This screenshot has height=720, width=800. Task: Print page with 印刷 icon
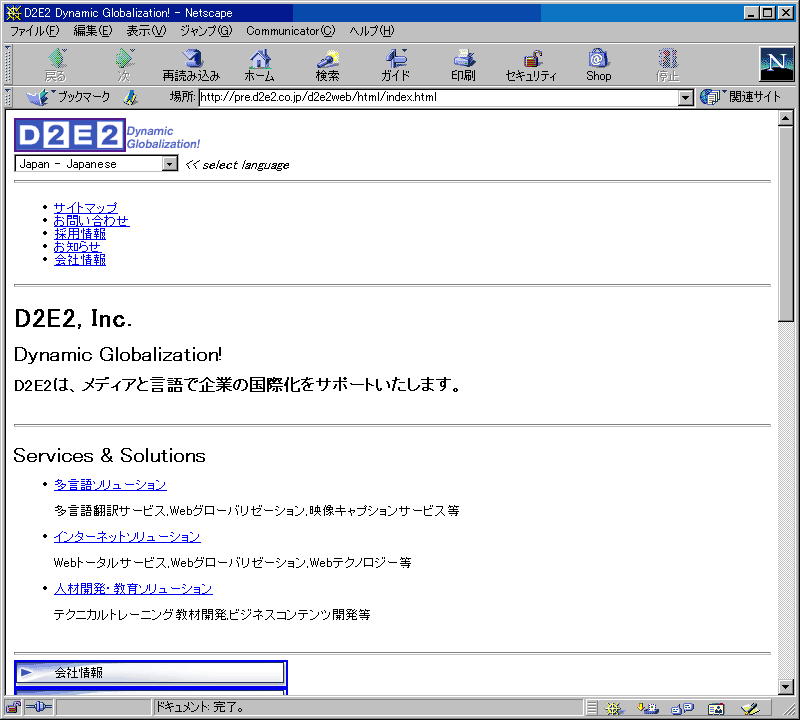(463, 64)
